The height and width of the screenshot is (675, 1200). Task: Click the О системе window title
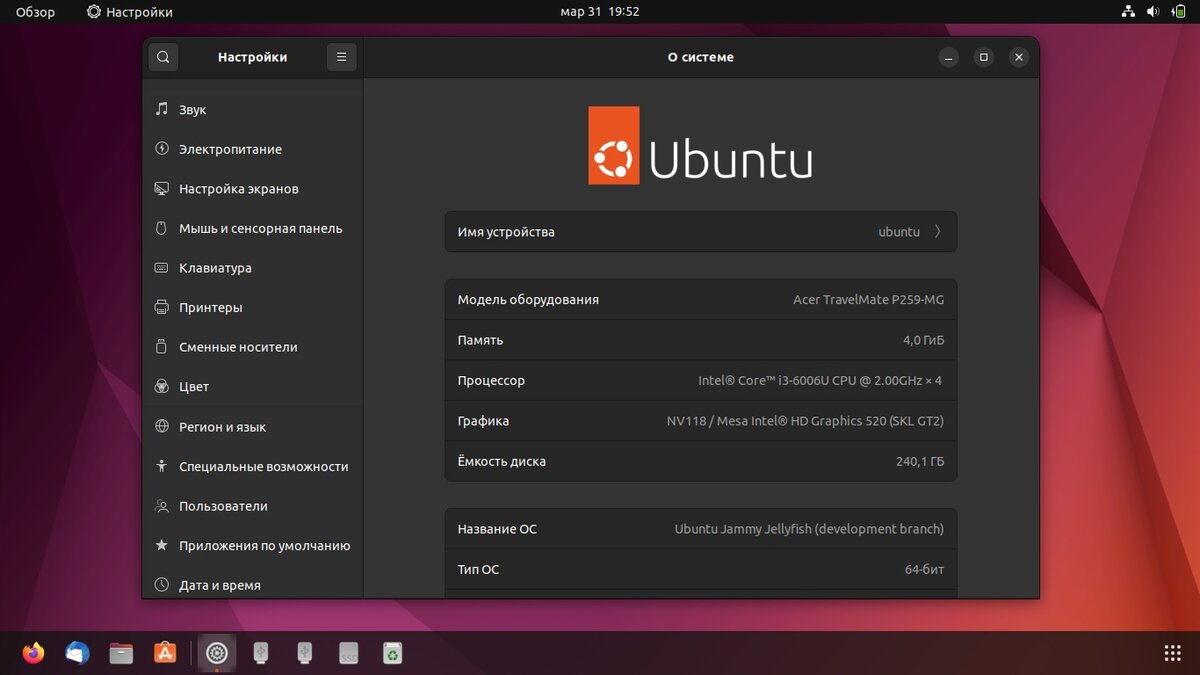click(x=700, y=57)
